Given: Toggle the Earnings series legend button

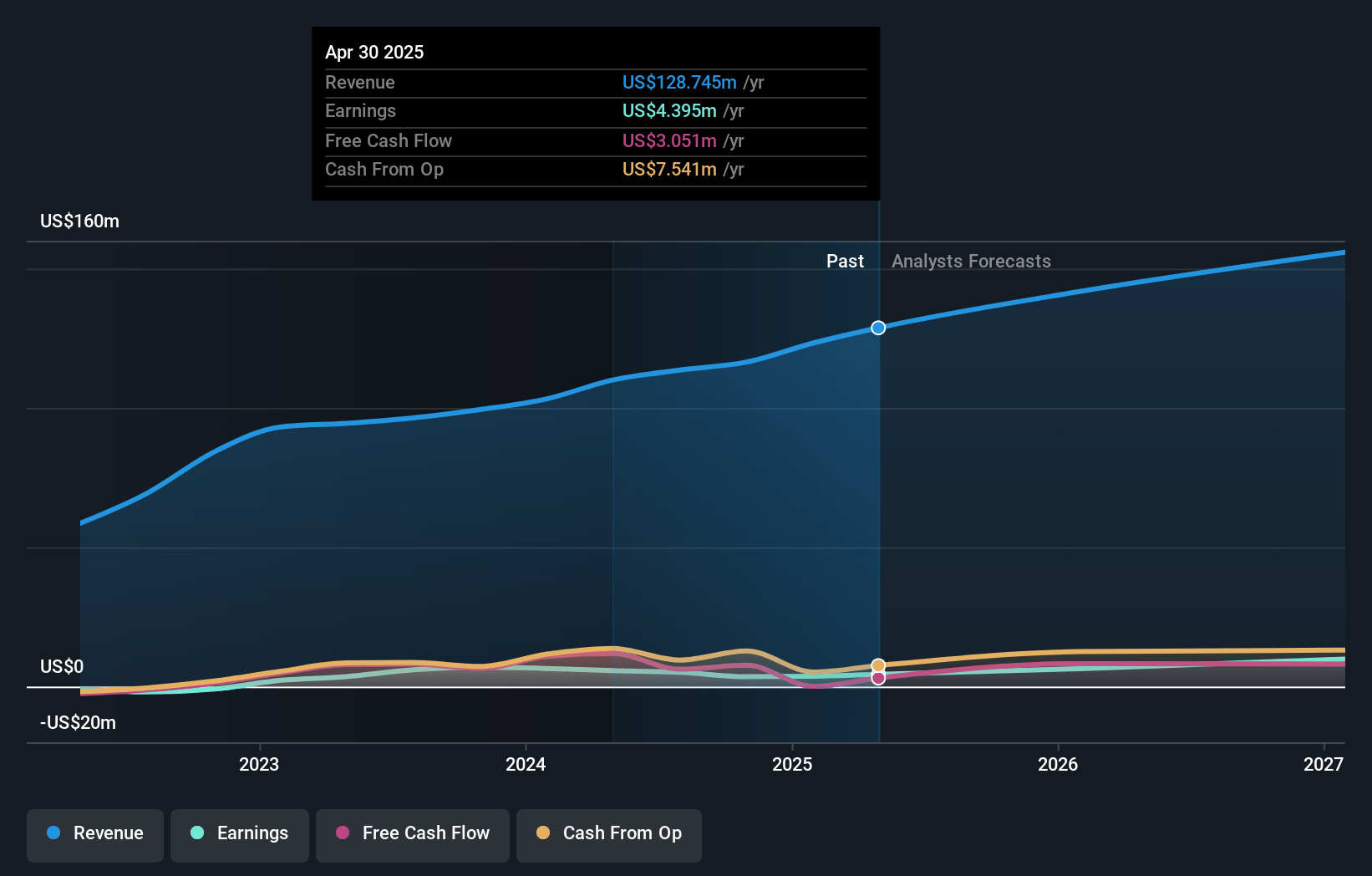Looking at the screenshot, I should 240,835.
